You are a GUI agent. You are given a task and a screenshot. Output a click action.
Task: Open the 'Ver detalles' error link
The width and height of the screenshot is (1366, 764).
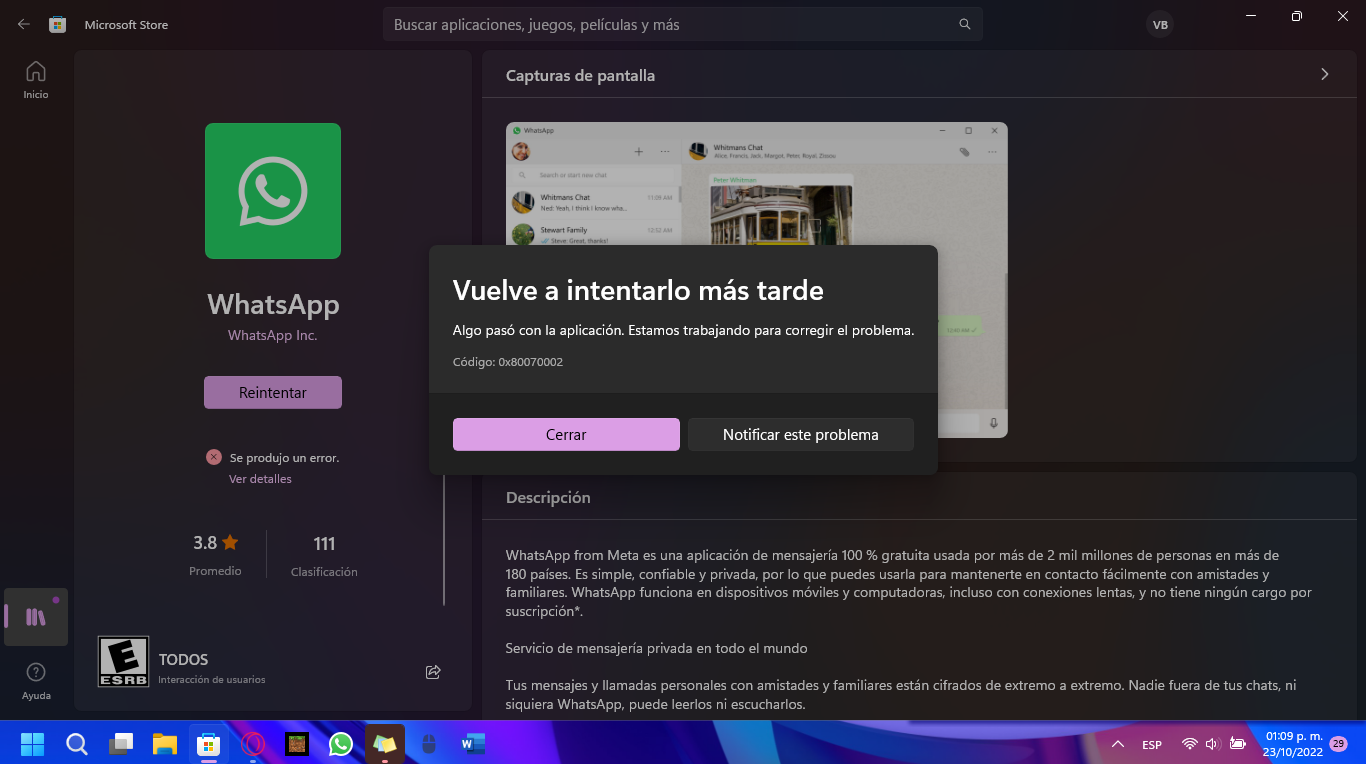pyautogui.click(x=260, y=479)
